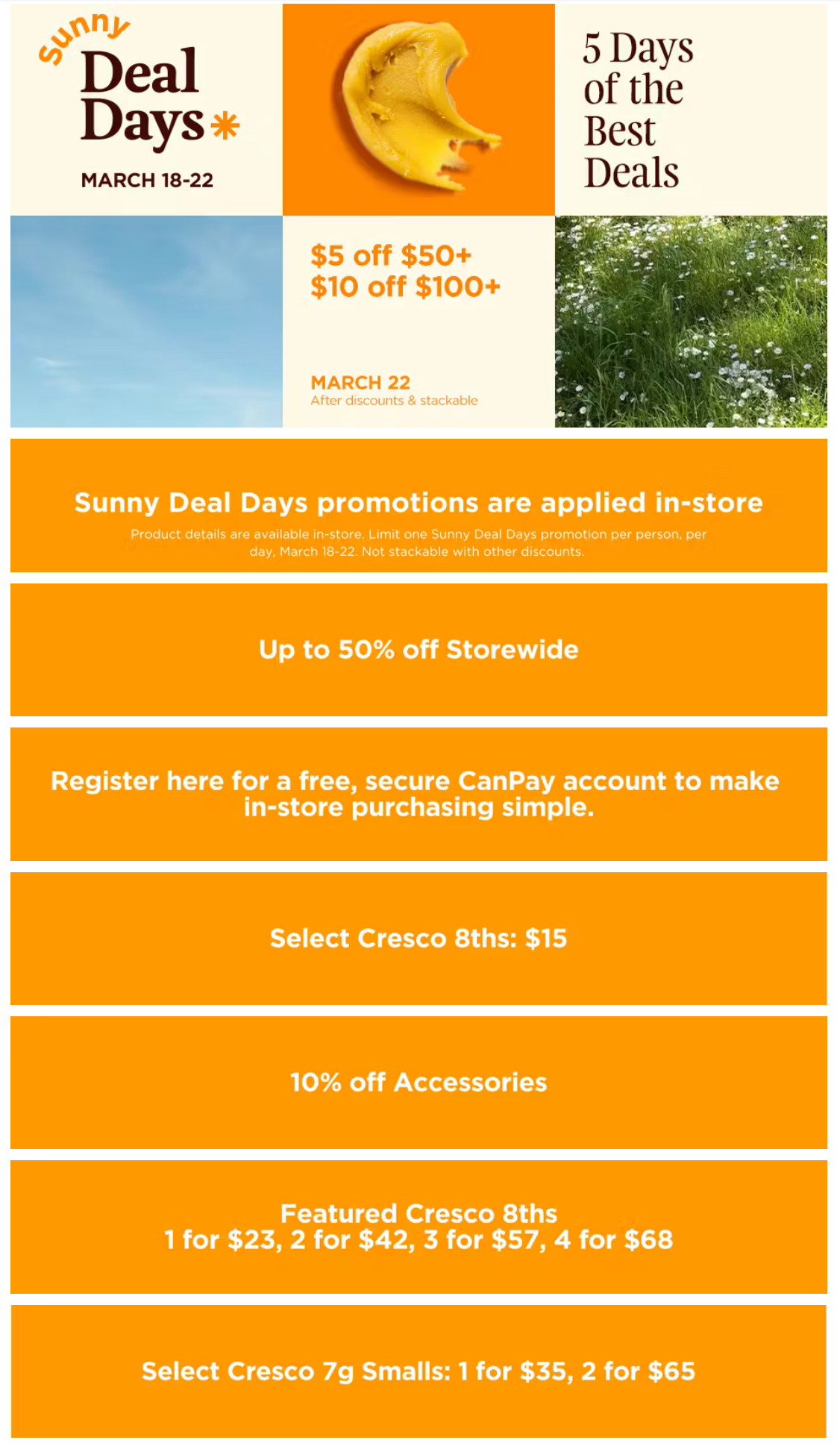Open the promotions applied in-store banner
Viewport: 840px width, 1446px height.
(x=419, y=503)
